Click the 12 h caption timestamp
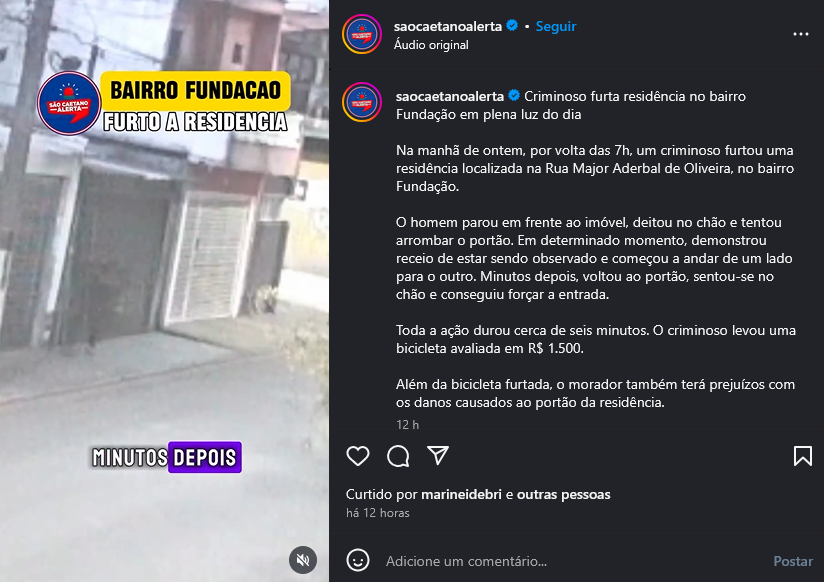824x582 pixels. coord(407,424)
